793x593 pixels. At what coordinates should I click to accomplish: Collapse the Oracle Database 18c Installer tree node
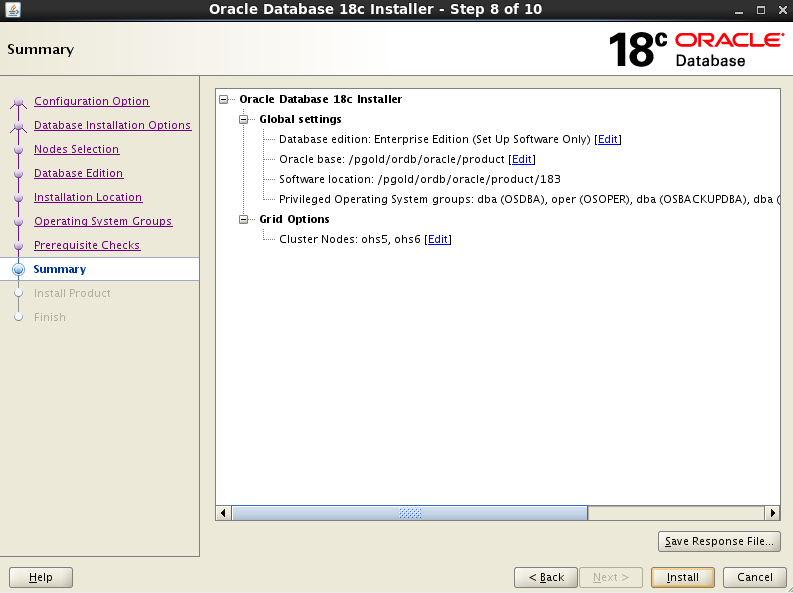tap(224, 100)
